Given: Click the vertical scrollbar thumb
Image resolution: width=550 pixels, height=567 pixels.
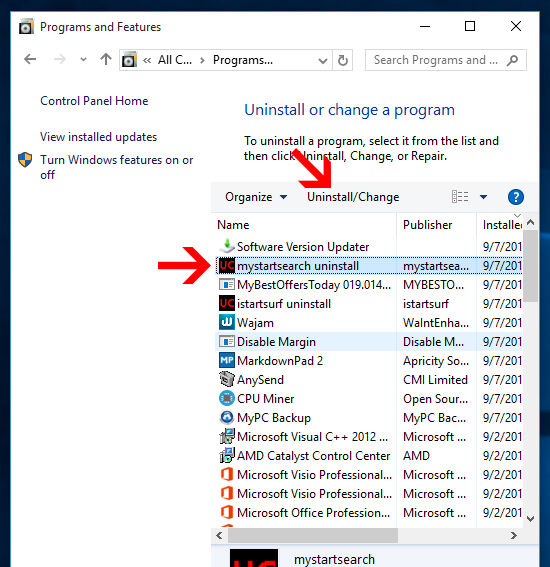Looking at the screenshot, I should 530,265.
